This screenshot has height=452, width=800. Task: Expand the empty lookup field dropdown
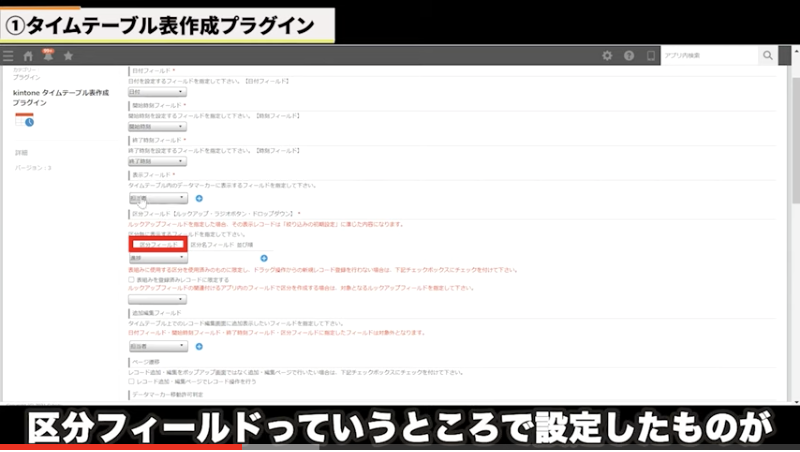[157, 299]
